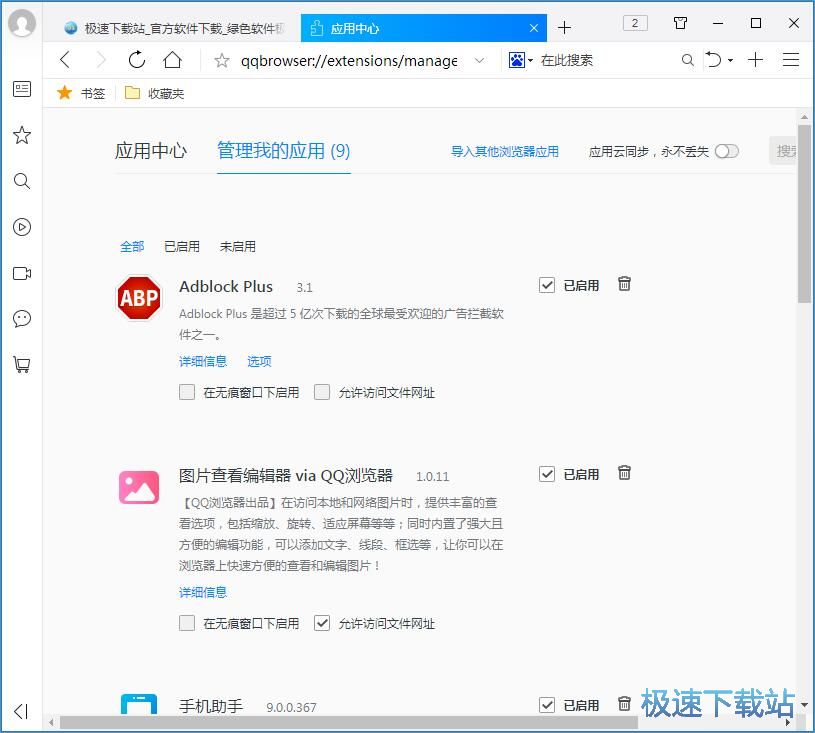
Task: Select 管理我的应用 (9) tab
Action: 284,151
